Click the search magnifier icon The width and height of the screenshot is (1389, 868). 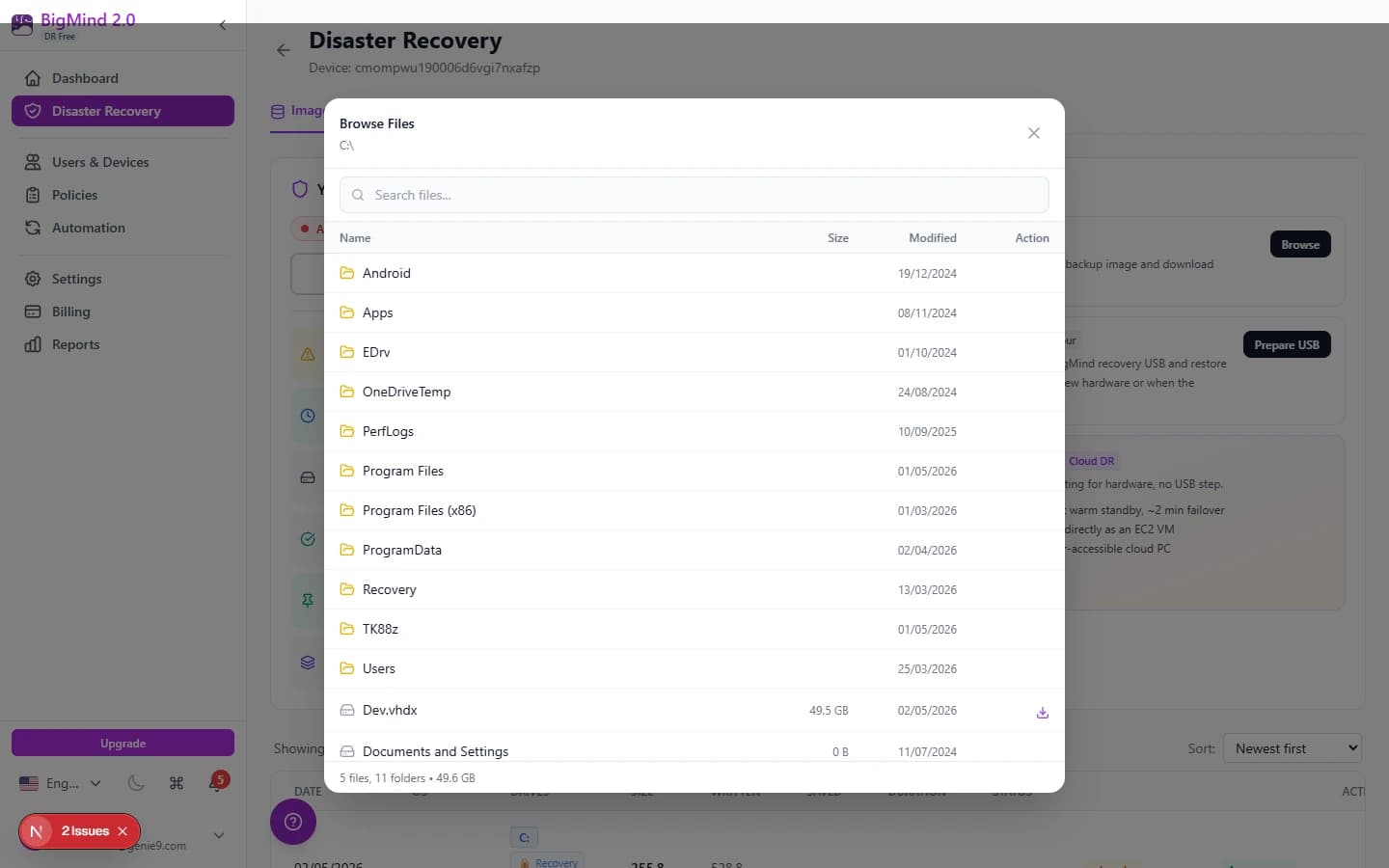358,195
